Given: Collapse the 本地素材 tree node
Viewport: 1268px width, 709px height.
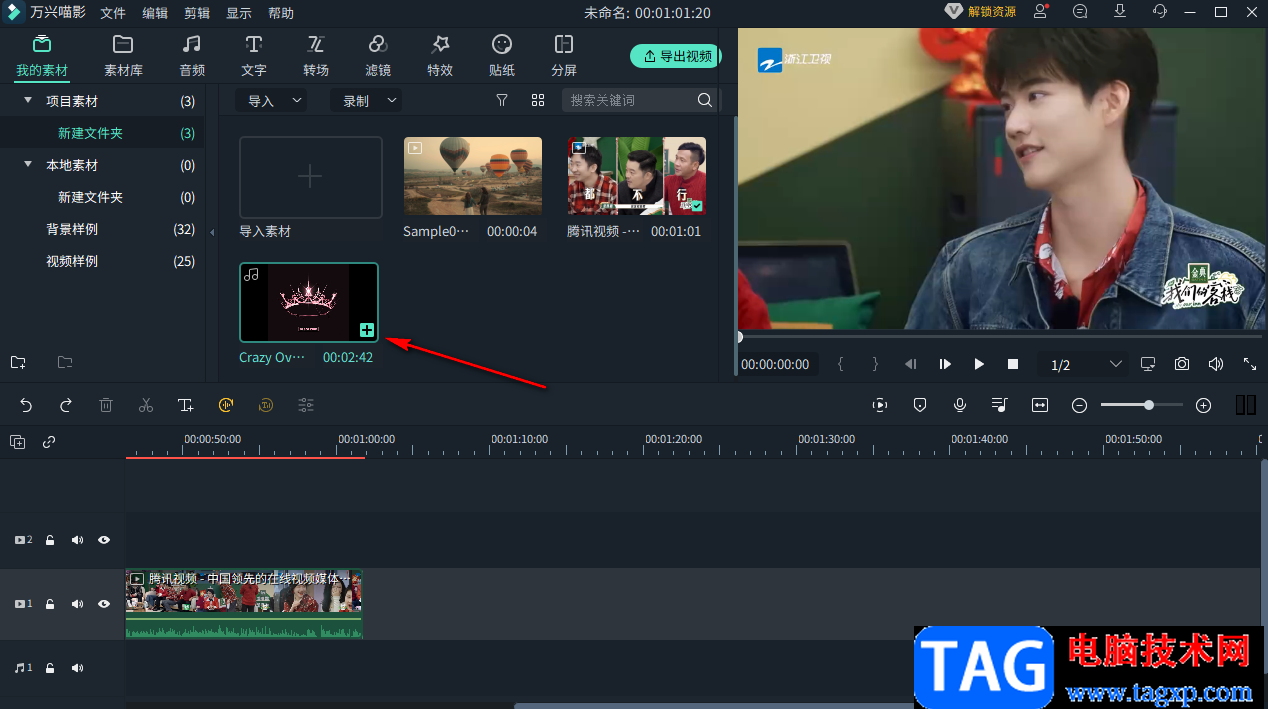Looking at the screenshot, I should tap(28, 165).
